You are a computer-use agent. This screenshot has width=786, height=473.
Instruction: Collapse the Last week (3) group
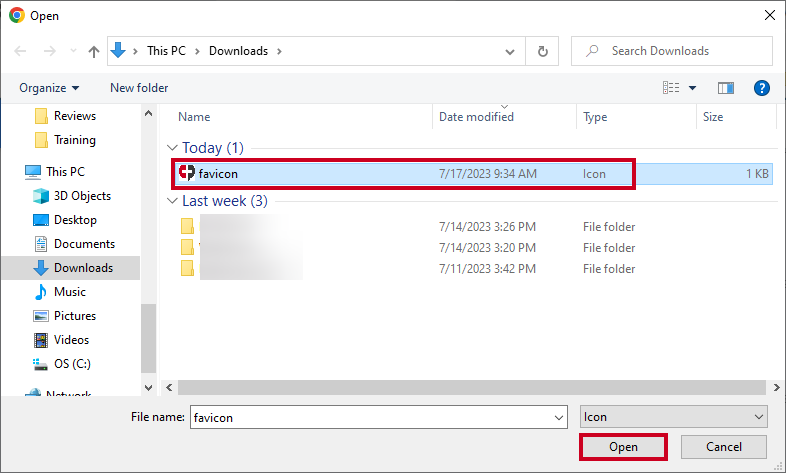[x=172, y=201]
